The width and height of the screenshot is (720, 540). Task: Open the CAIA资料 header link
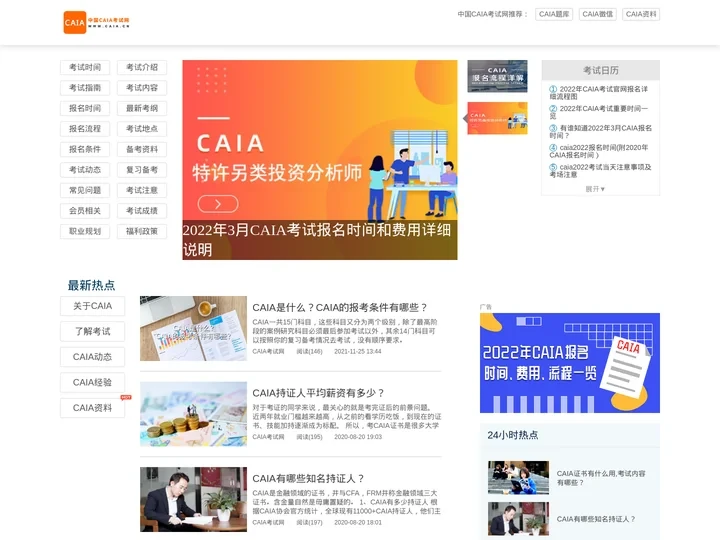click(641, 14)
